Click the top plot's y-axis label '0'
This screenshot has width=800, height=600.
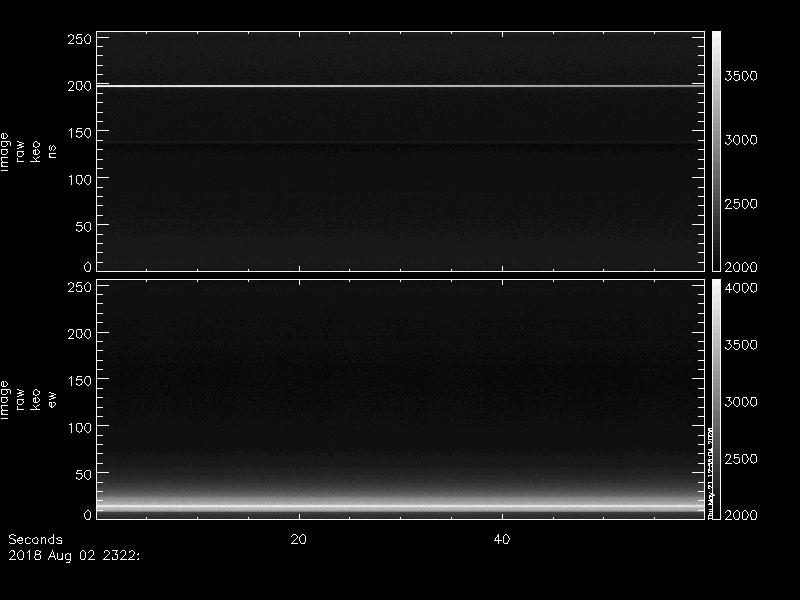coord(88,266)
